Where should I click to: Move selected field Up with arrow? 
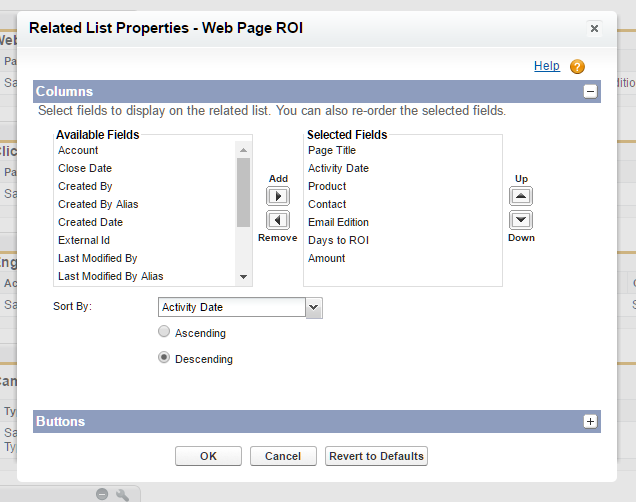[521, 196]
